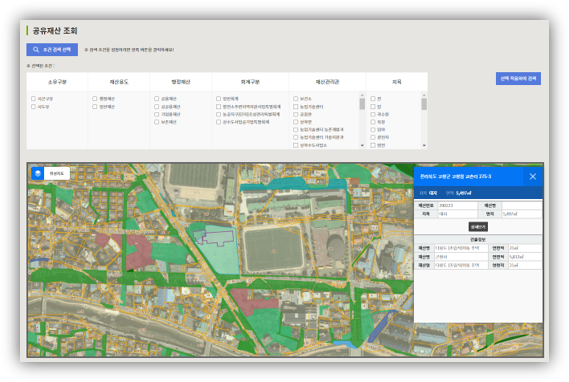Click the map type label beside layer icon
Screen dimensions: 569x382
(x=57, y=174)
